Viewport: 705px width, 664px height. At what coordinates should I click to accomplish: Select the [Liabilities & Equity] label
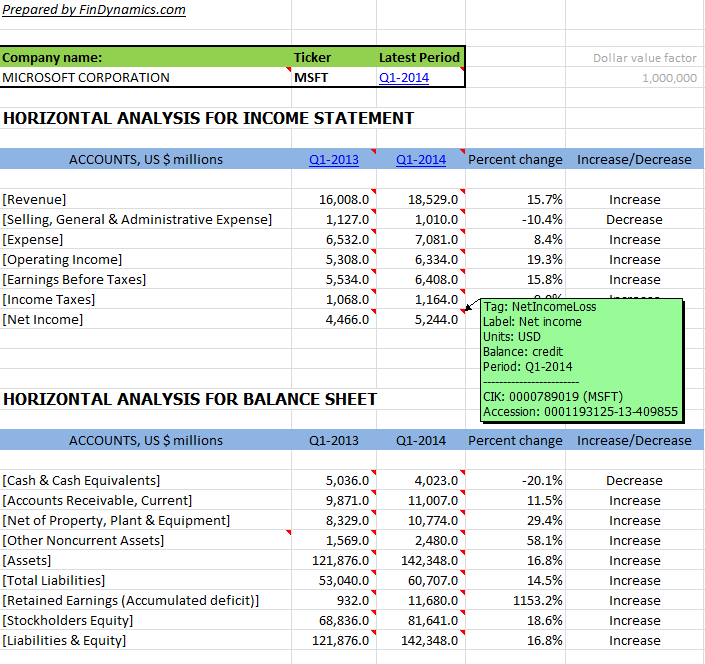(64, 641)
